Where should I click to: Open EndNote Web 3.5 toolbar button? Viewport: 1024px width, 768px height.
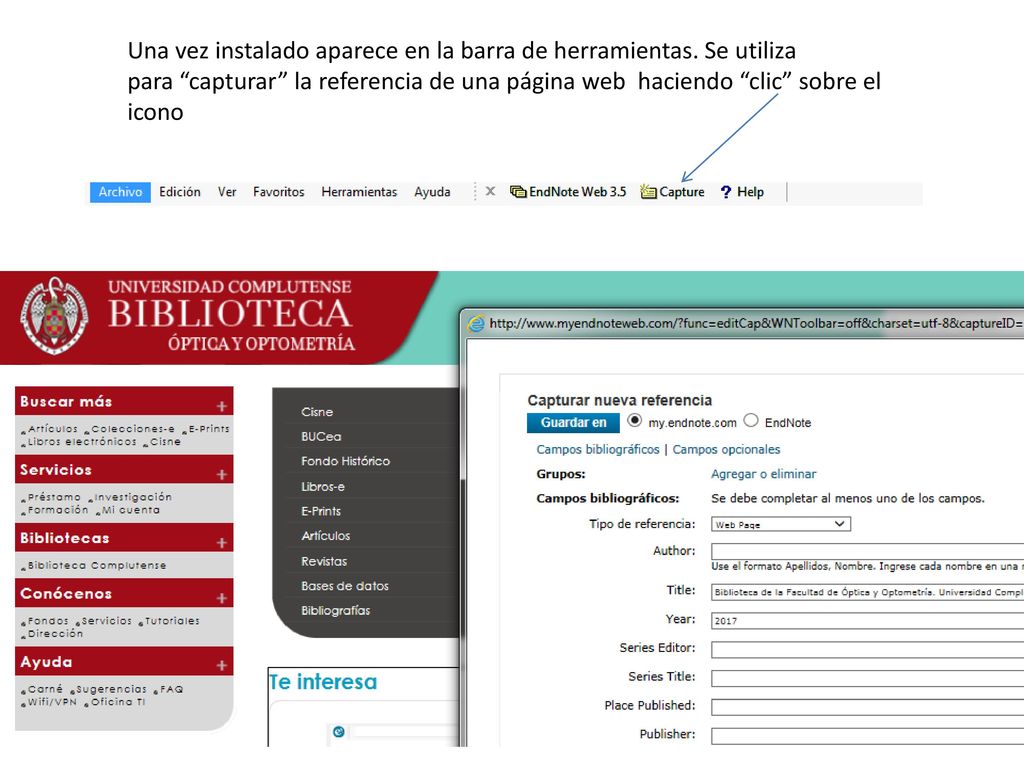pos(568,192)
